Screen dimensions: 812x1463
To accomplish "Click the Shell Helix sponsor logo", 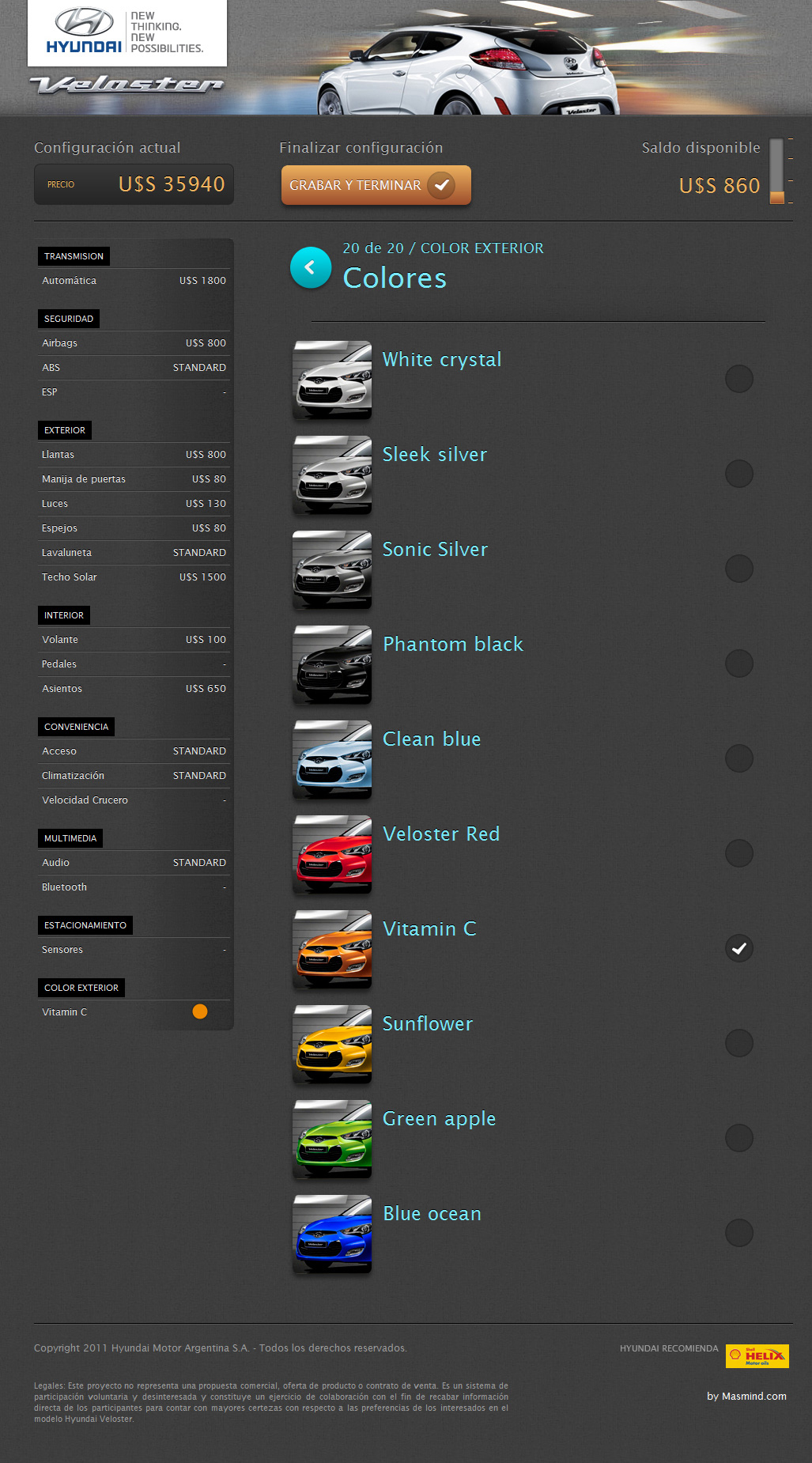I will [757, 1355].
